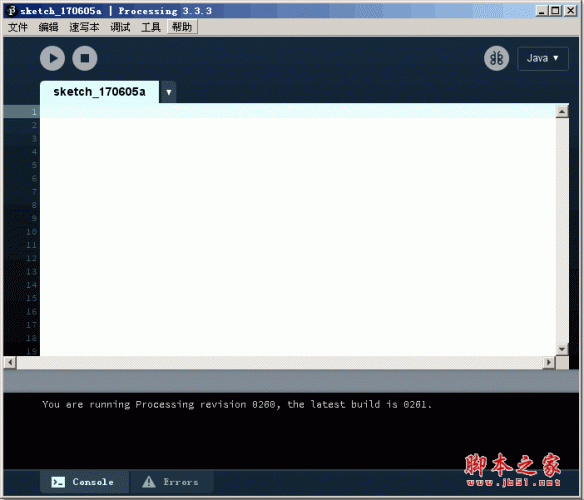
Task: Open the 编辑 menu
Action: 48,27
